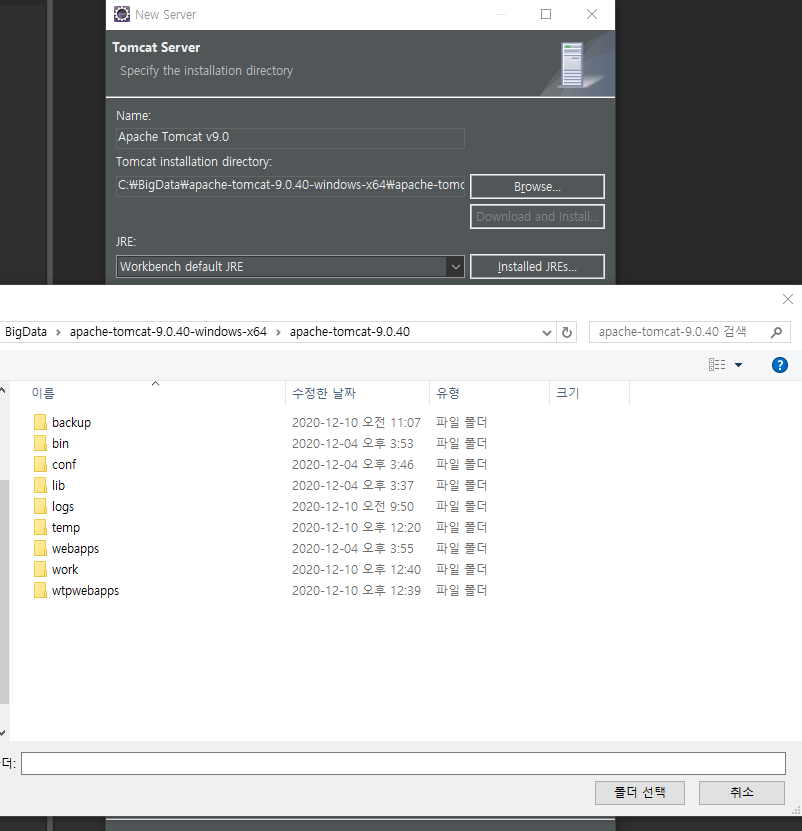
Task: Click the 폴더 선택 button
Action: (639, 793)
